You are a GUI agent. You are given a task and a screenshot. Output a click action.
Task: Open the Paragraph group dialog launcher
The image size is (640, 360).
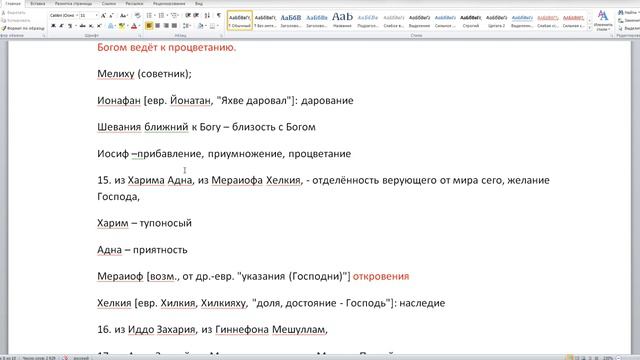click(x=222, y=36)
